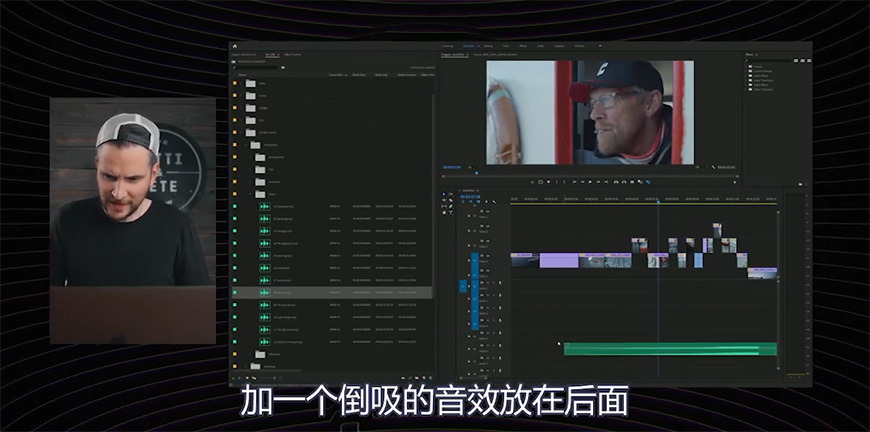
Task: Select the Slip tool
Action: 444,206
